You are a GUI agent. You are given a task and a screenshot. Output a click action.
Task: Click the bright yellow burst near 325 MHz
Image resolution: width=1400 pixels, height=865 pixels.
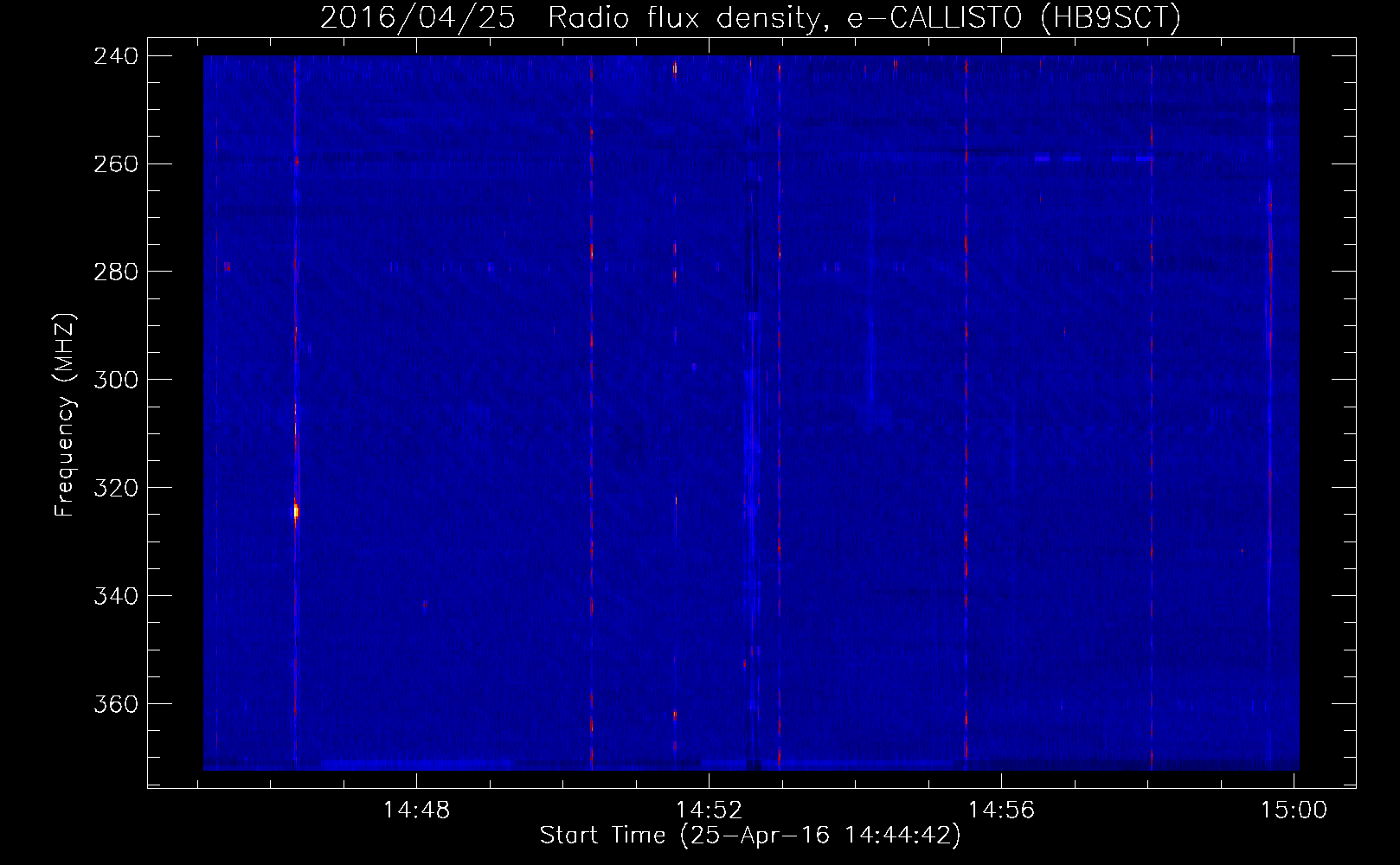pos(296,511)
